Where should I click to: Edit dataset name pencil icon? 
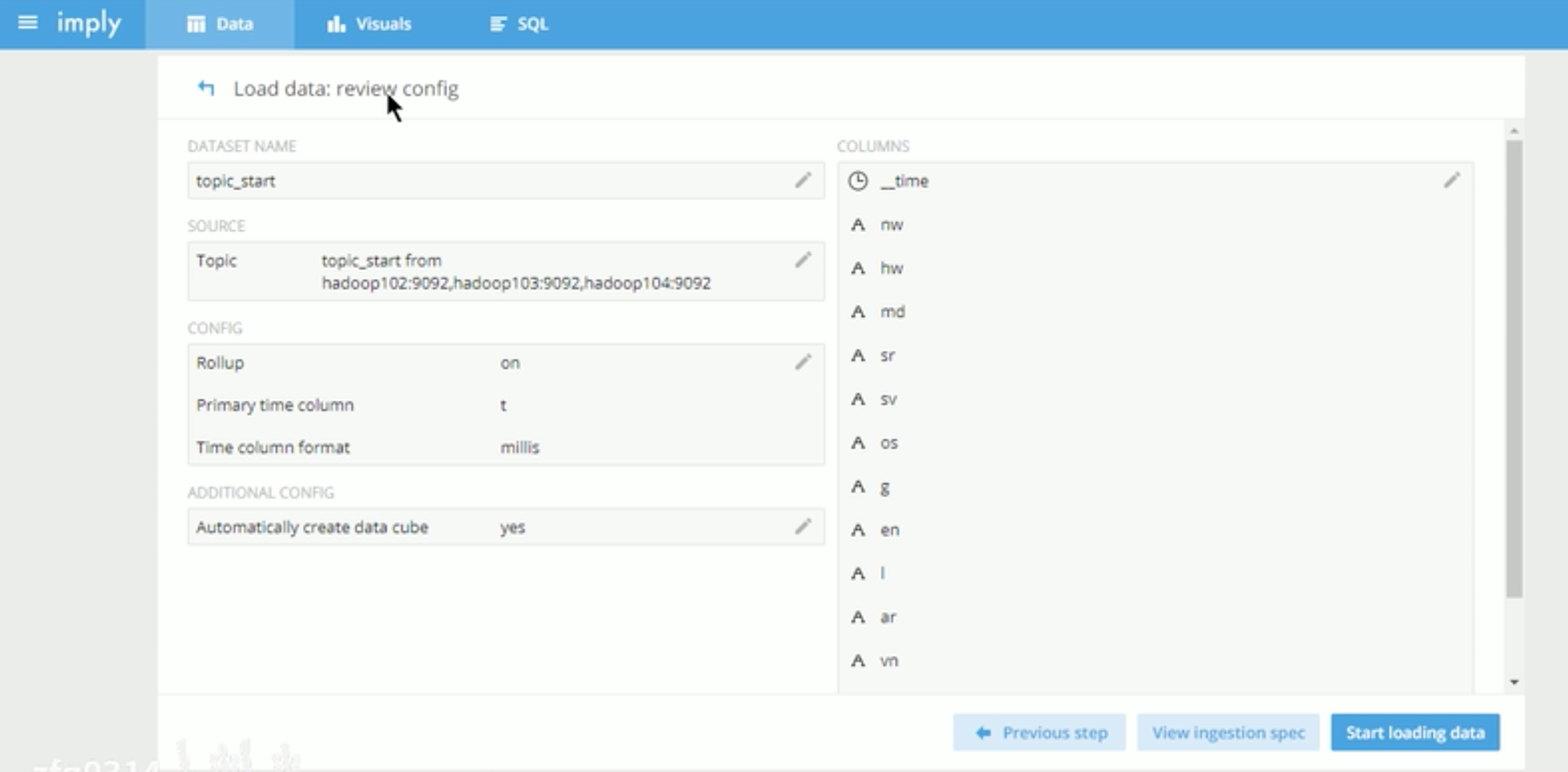tap(803, 181)
